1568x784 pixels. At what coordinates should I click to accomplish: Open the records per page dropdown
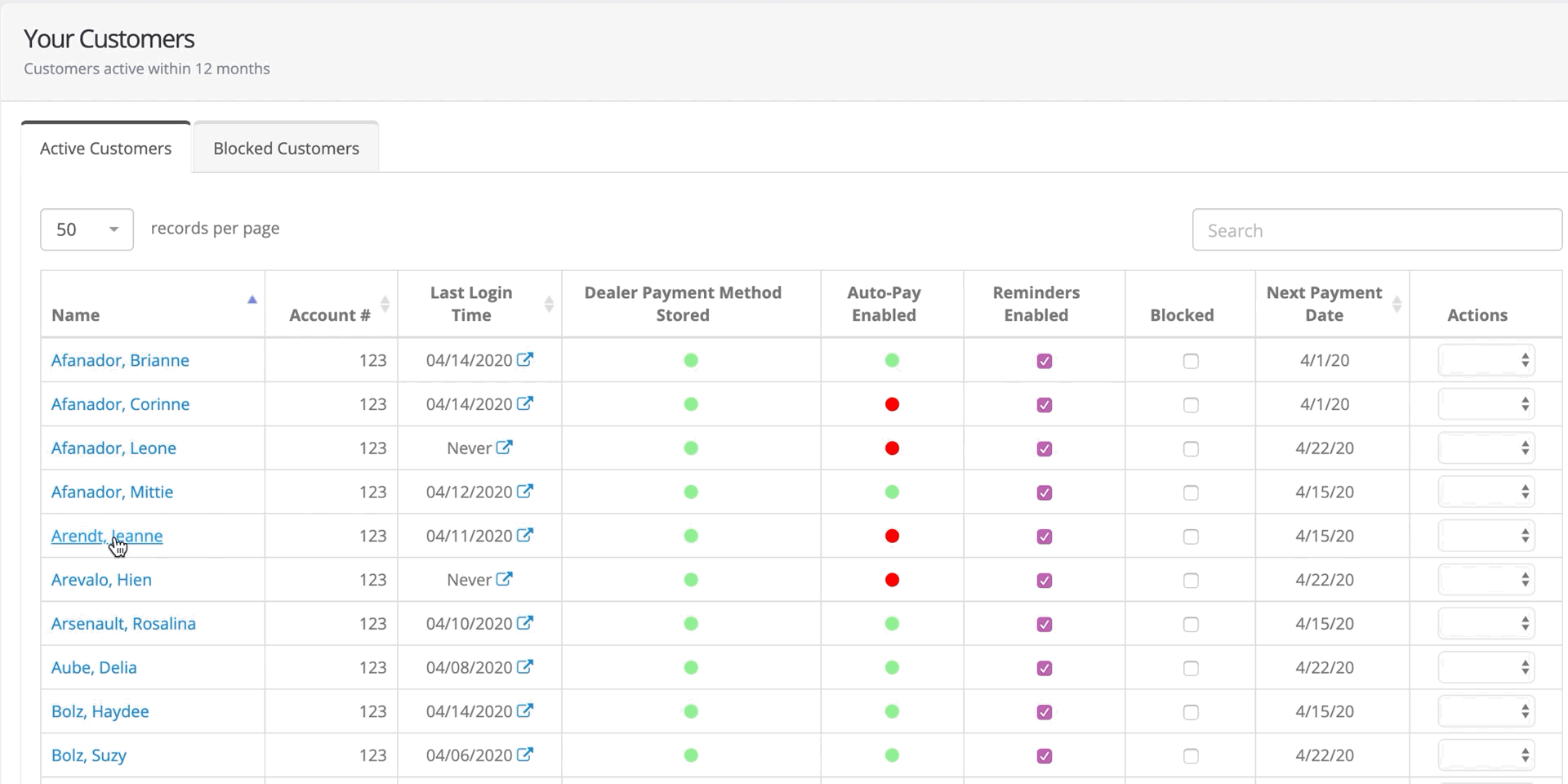[87, 229]
